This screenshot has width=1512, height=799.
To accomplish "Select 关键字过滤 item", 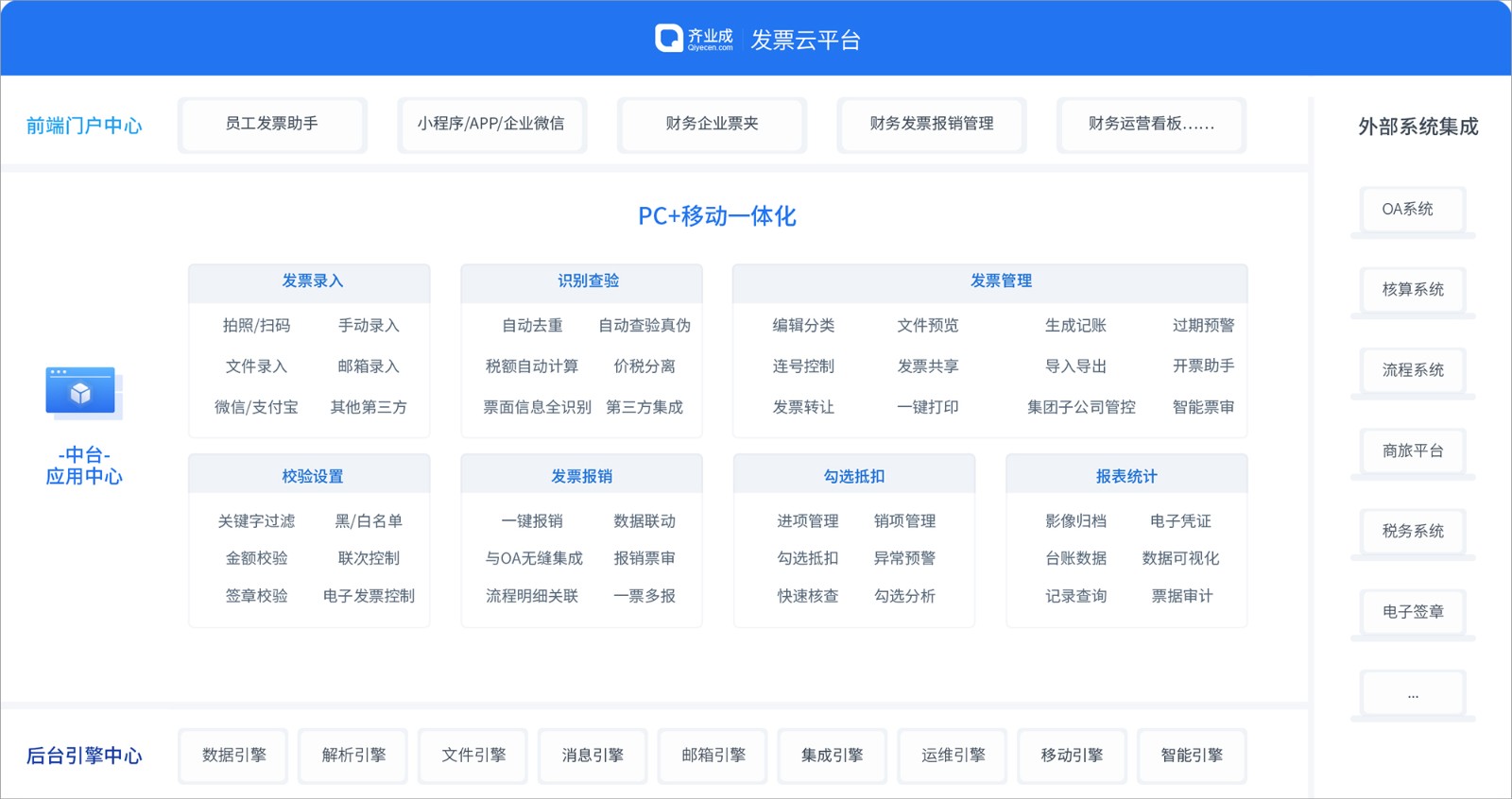I will (x=256, y=521).
